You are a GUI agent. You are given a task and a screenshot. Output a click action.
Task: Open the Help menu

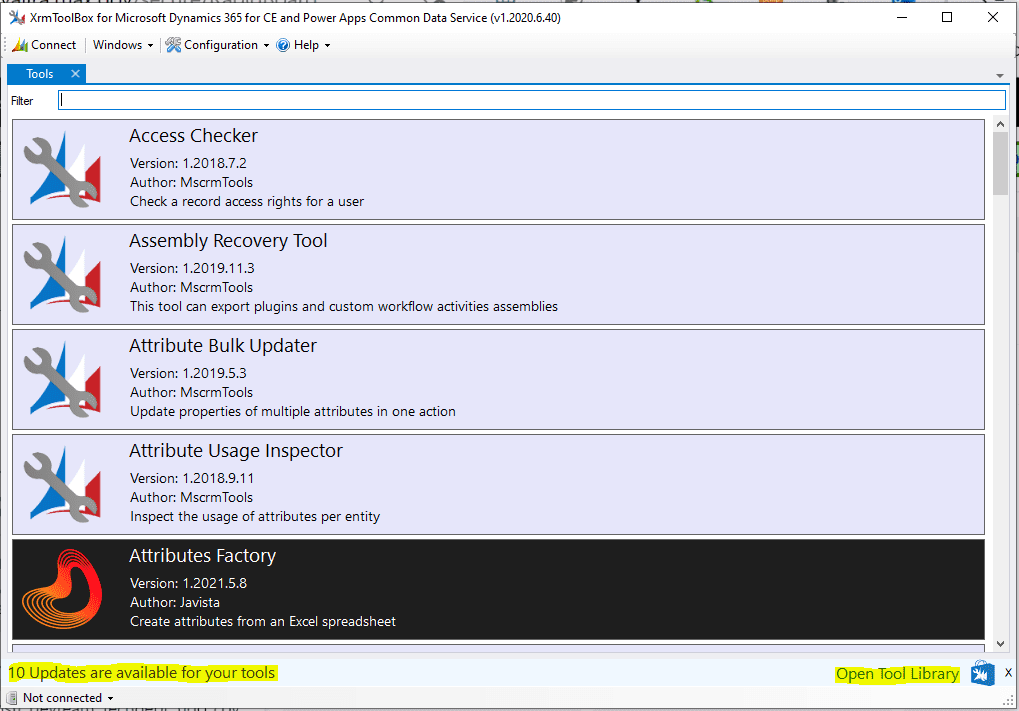point(303,44)
